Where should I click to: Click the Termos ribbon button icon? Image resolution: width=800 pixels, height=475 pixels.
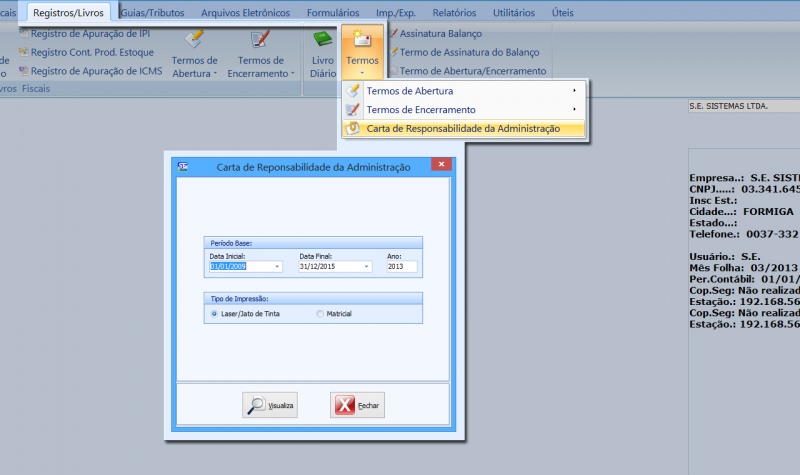pos(362,42)
